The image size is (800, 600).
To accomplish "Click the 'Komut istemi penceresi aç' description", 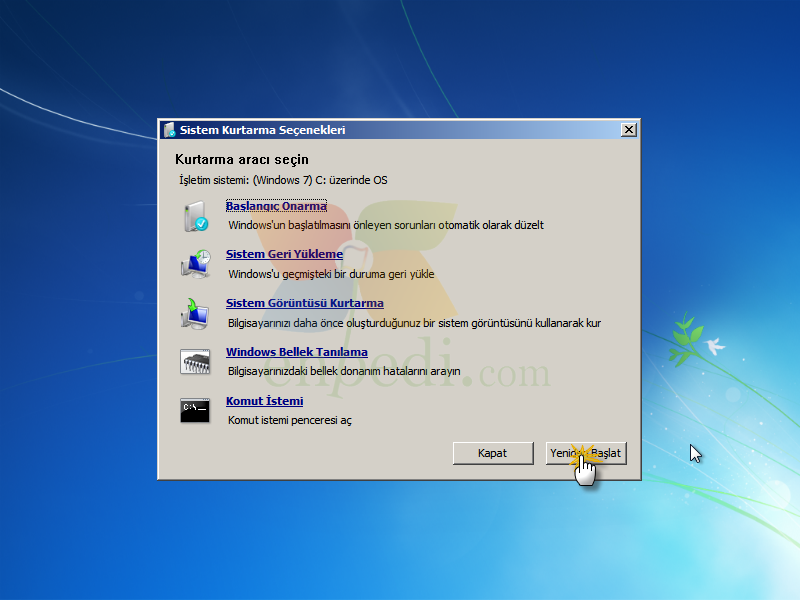I will click(x=290, y=420).
